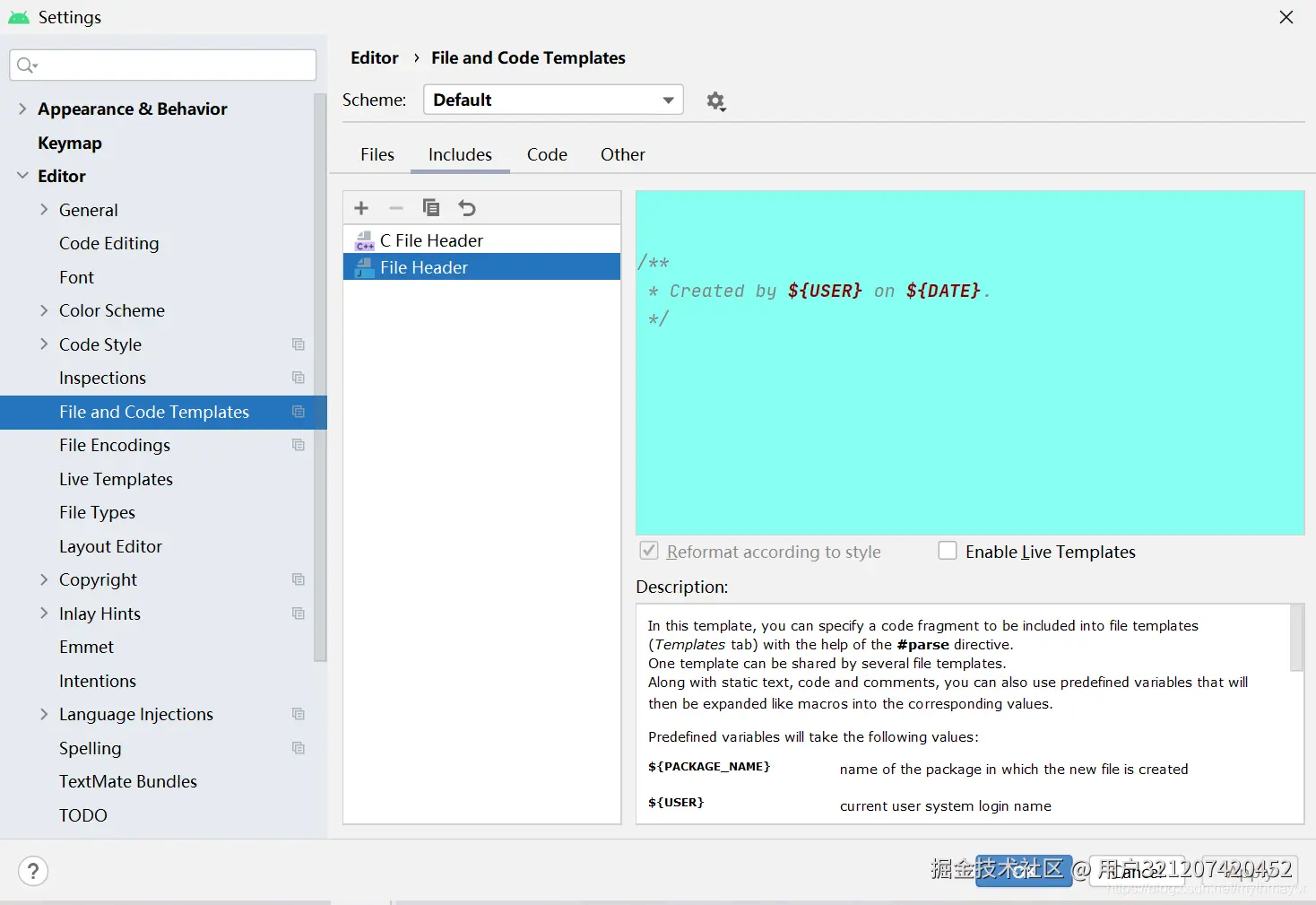The height and width of the screenshot is (905, 1316).
Task: Click project-level icon beside Code Style
Action: point(299,344)
